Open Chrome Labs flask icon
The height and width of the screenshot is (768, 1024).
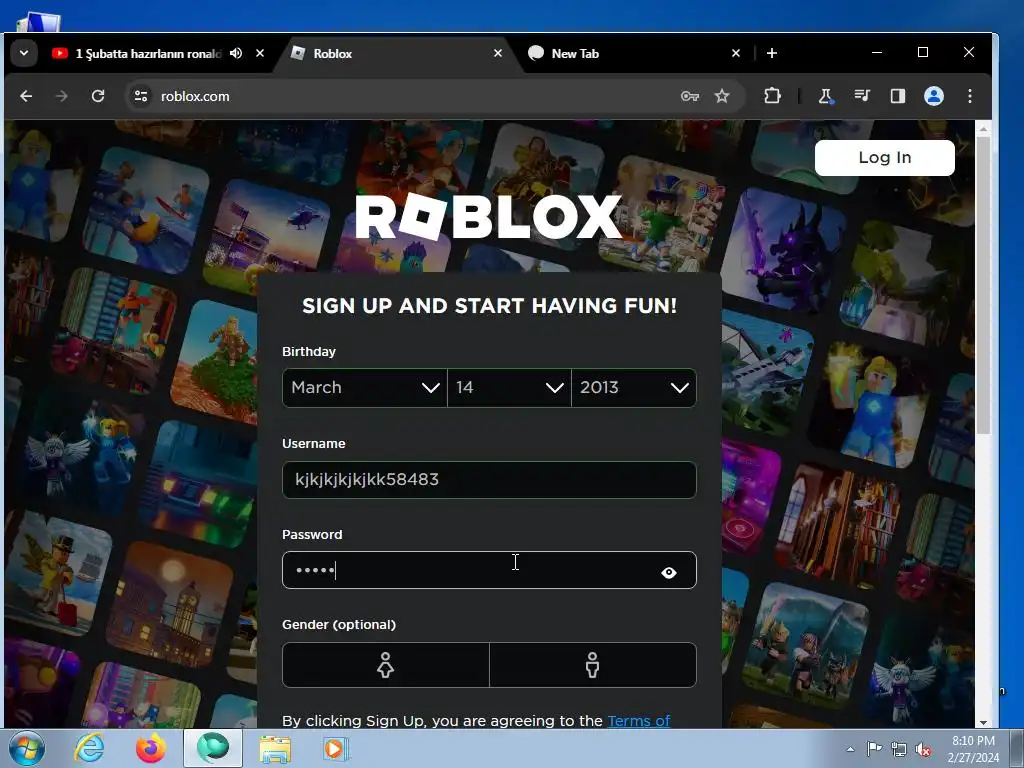825,96
